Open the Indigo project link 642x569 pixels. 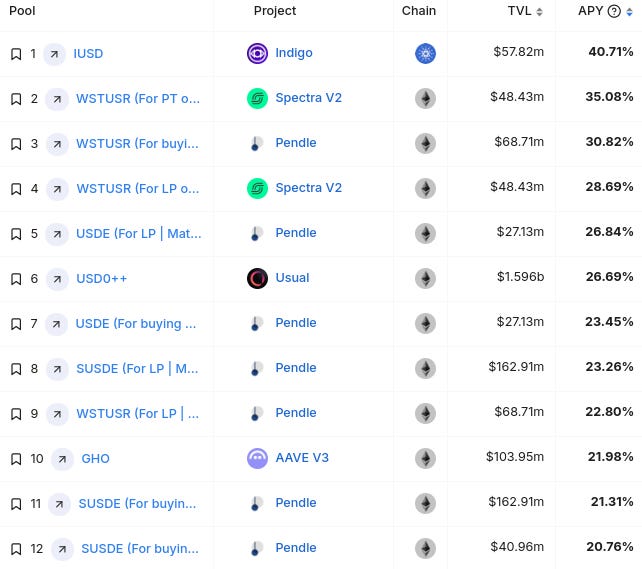(294, 53)
